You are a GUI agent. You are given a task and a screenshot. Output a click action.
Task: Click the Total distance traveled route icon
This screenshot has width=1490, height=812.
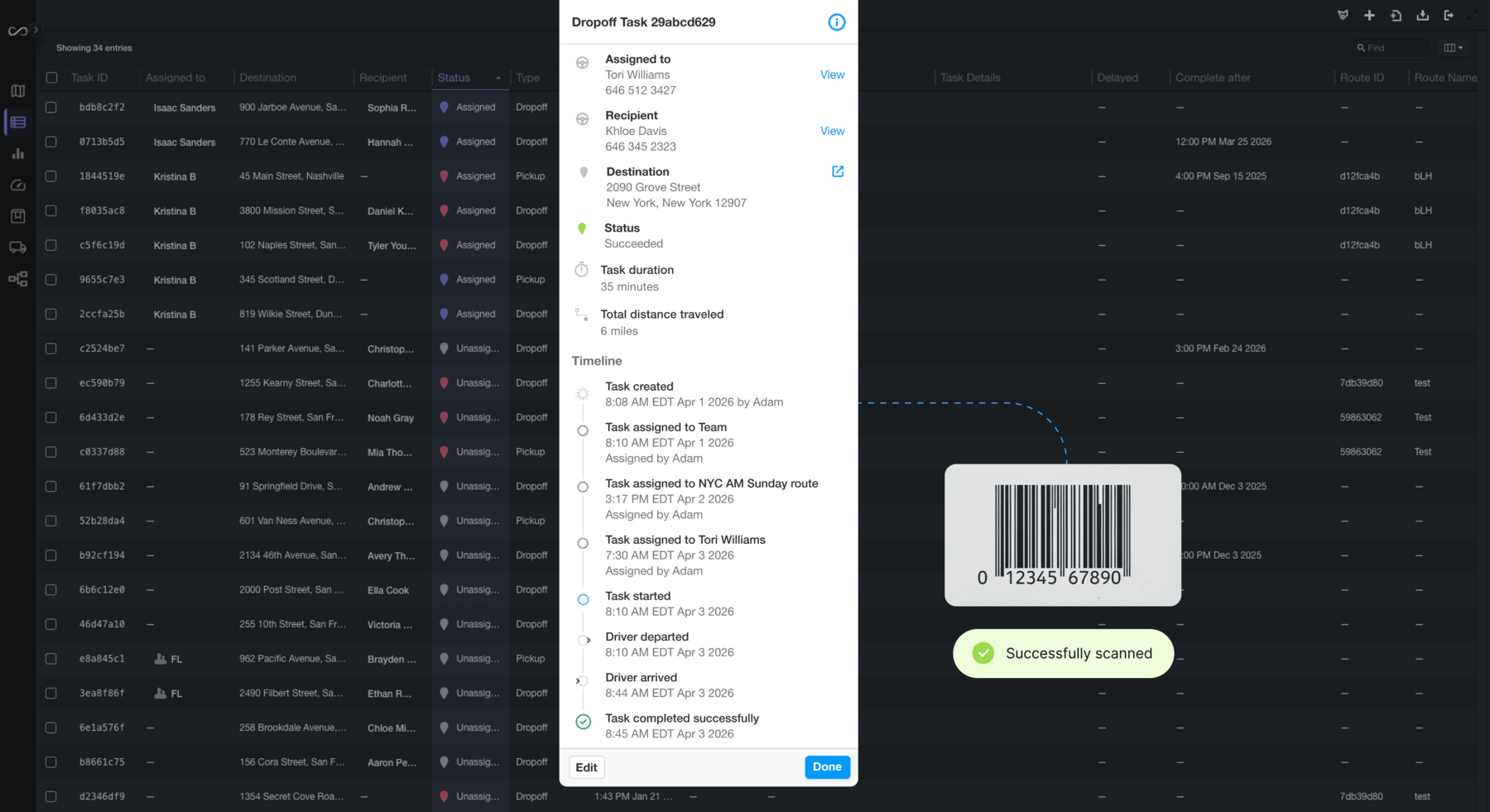pos(582,315)
